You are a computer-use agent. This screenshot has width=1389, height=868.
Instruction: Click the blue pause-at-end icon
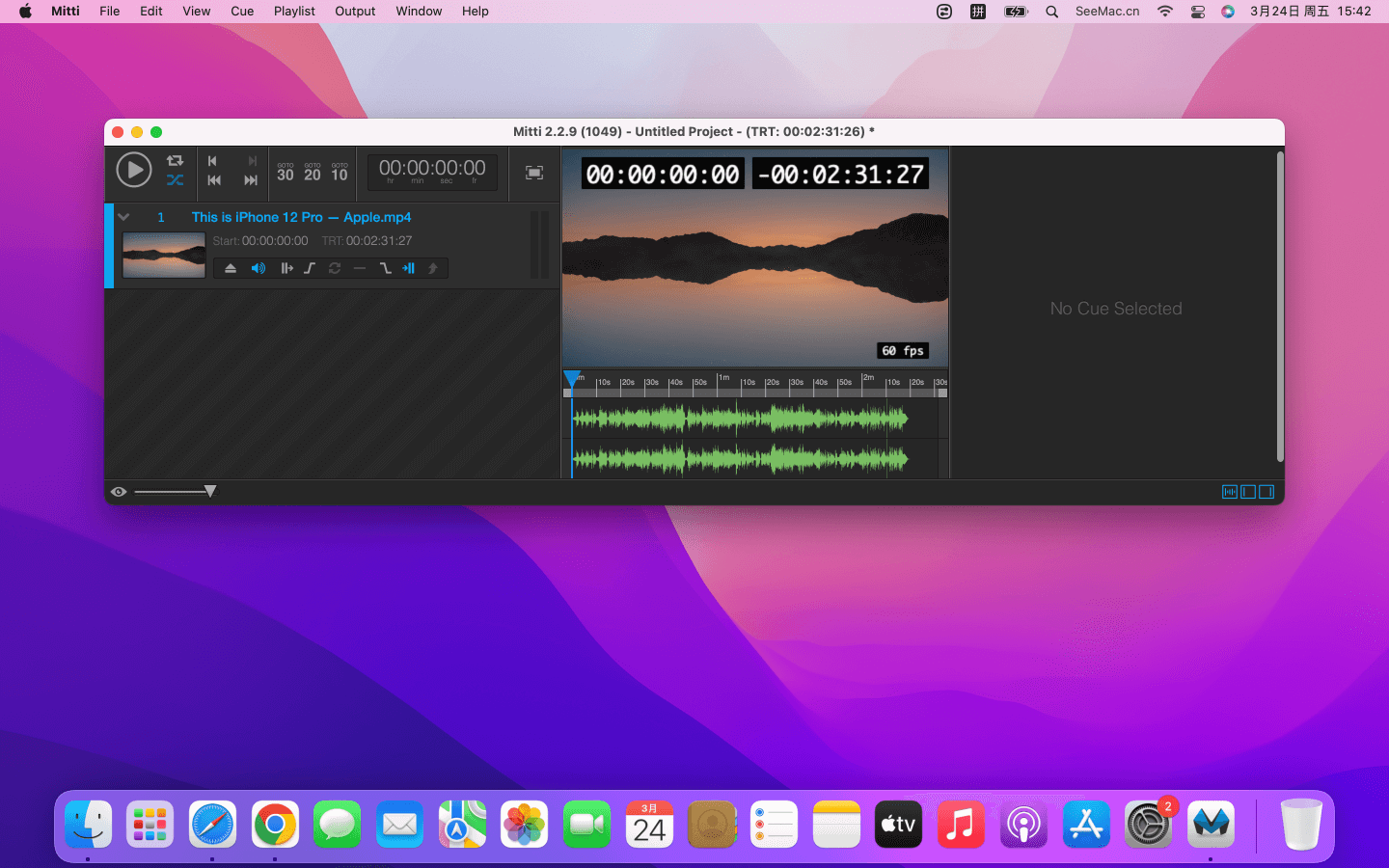409,268
